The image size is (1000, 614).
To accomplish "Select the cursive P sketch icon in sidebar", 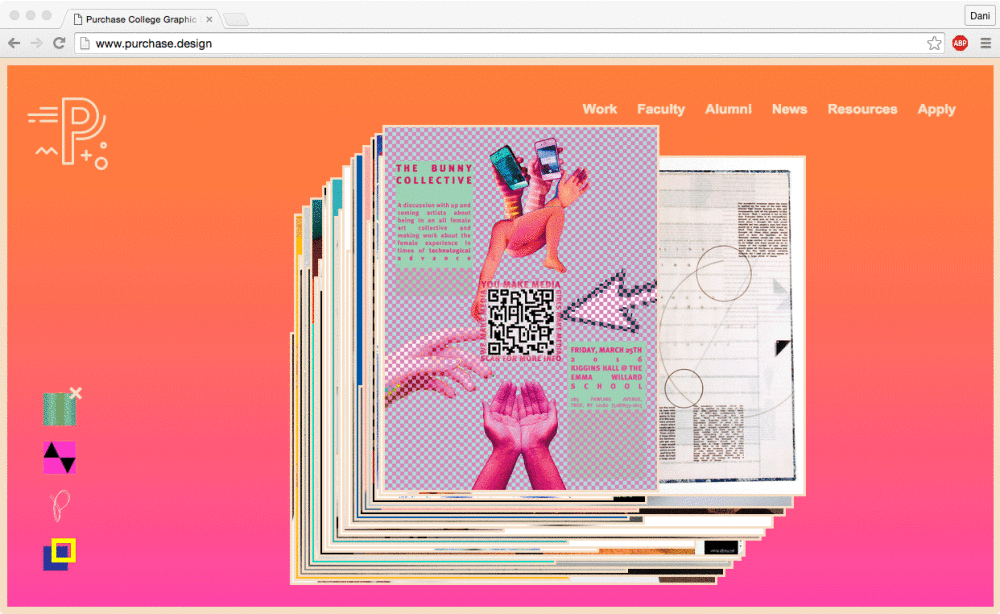I will 57,506.
